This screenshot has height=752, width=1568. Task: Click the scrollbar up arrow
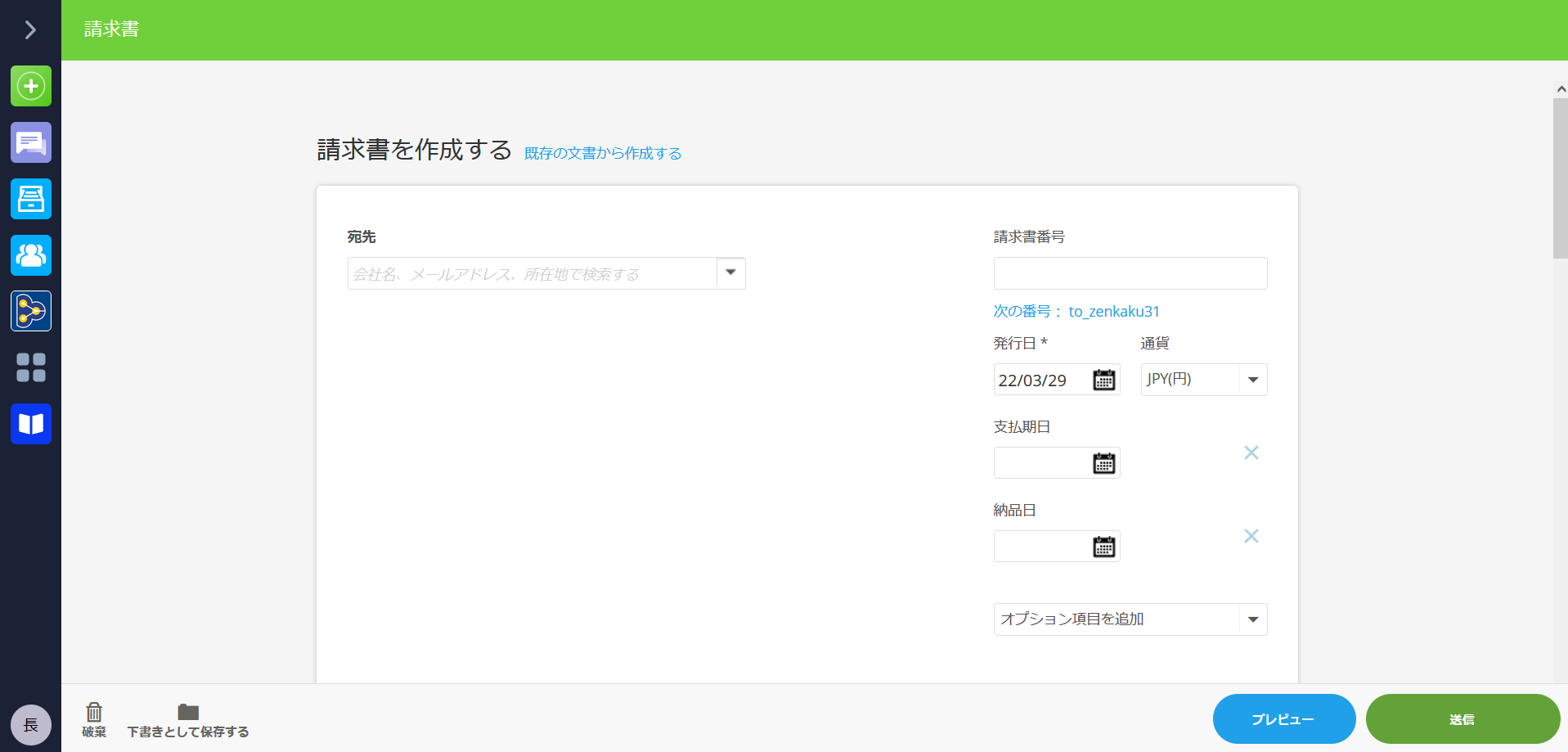[x=1561, y=88]
